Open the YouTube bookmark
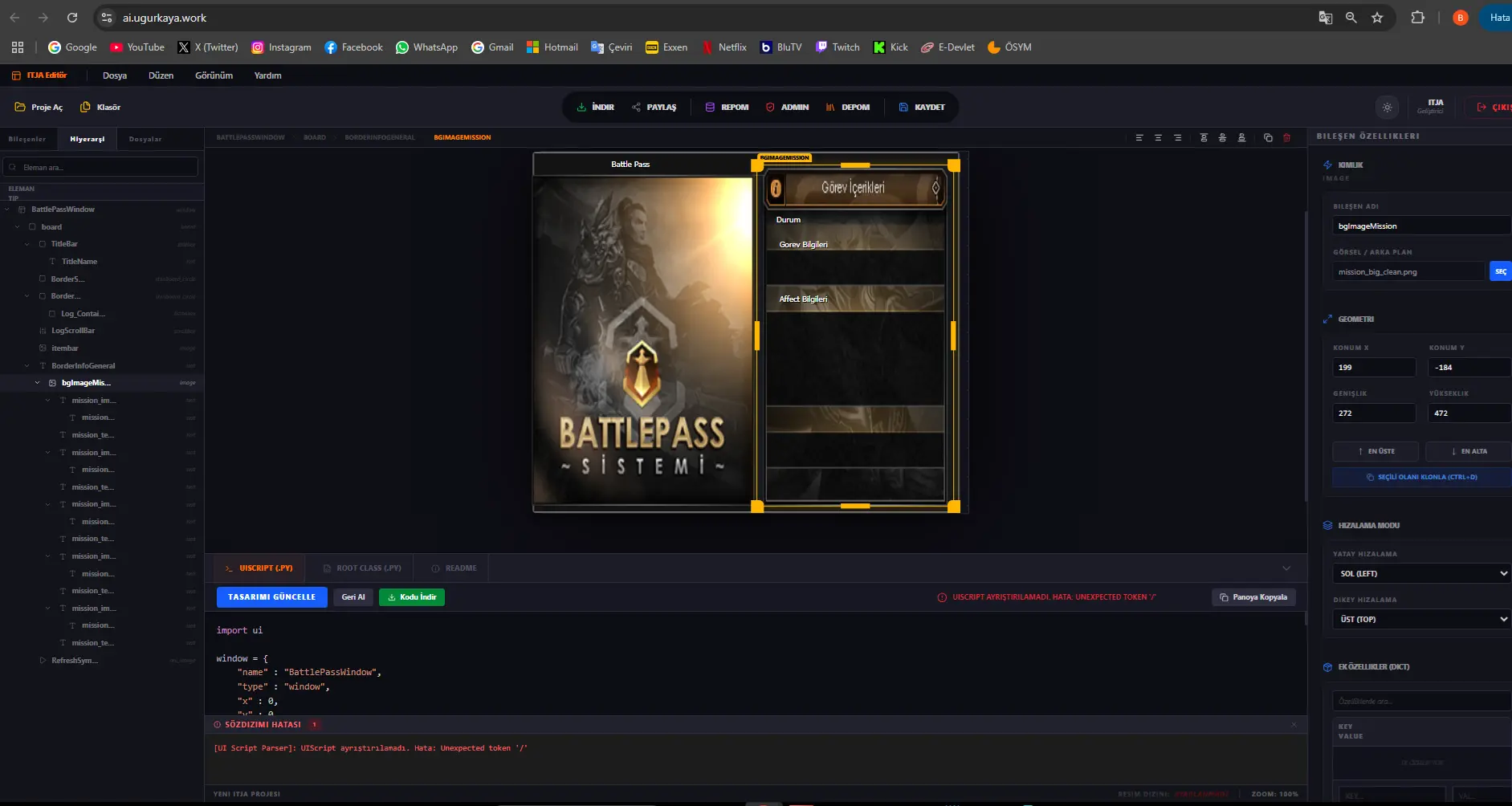This screenshot has height=806, width=1512. (x=137, y=47)
